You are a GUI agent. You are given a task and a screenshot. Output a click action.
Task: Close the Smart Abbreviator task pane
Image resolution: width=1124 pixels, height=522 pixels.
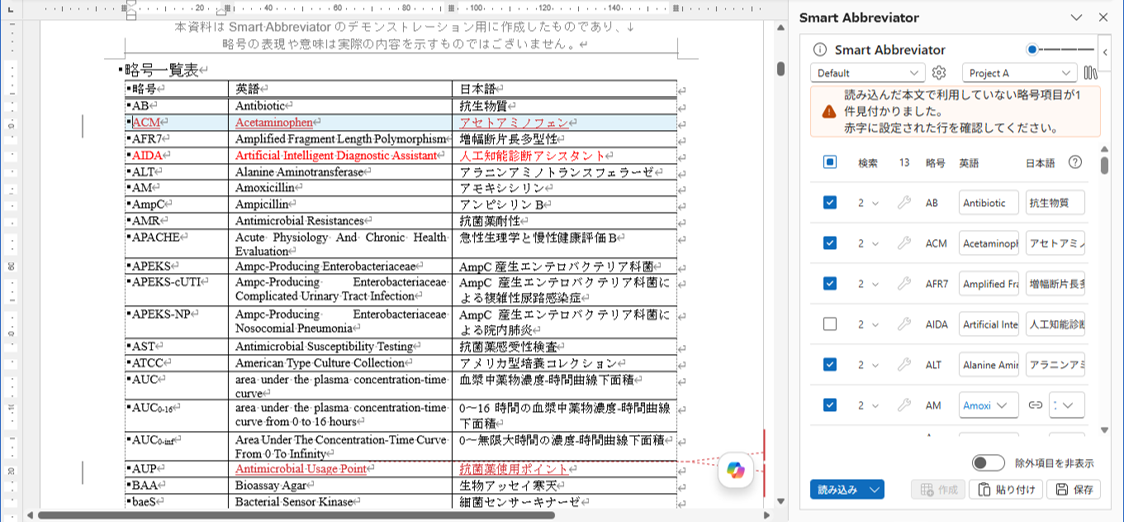click(1103, 18)
